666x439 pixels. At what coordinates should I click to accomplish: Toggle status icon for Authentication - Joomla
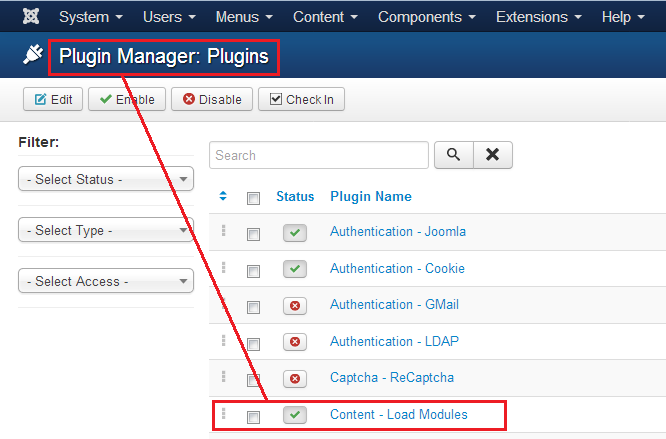(x=295, y=232)
